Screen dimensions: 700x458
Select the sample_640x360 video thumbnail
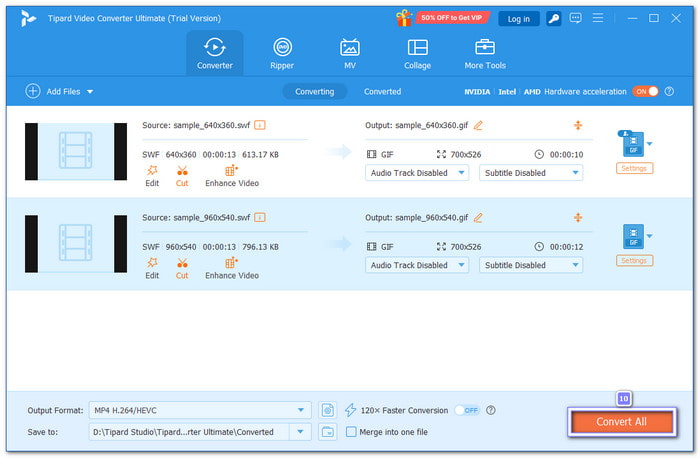76,152
